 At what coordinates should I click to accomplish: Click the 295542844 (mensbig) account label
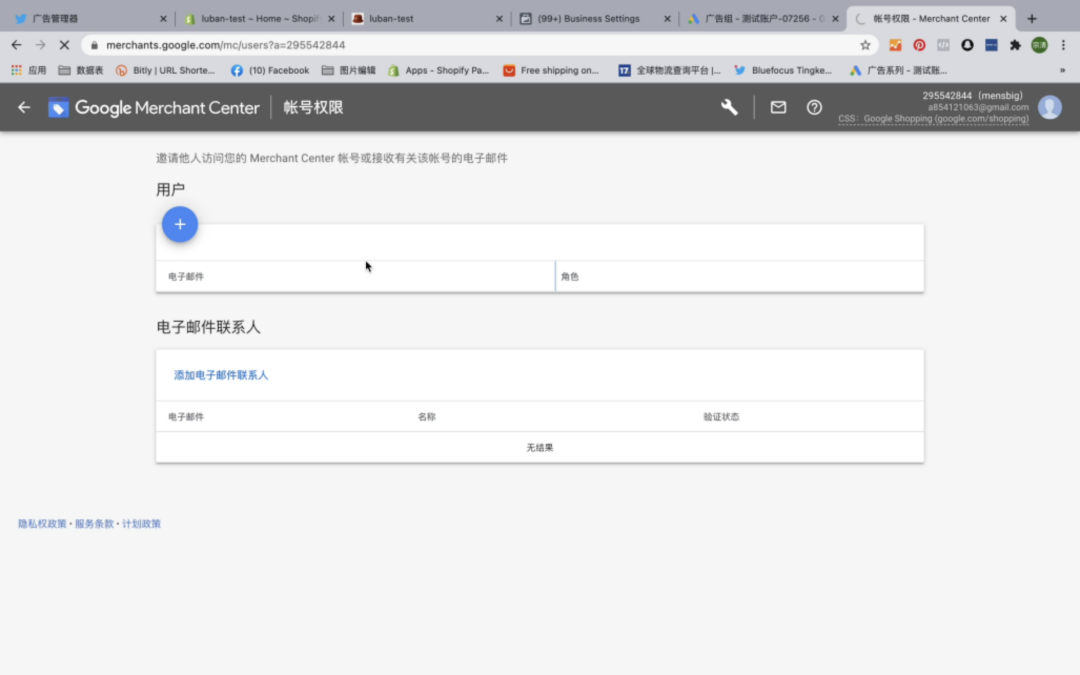(x=973, y=96)
